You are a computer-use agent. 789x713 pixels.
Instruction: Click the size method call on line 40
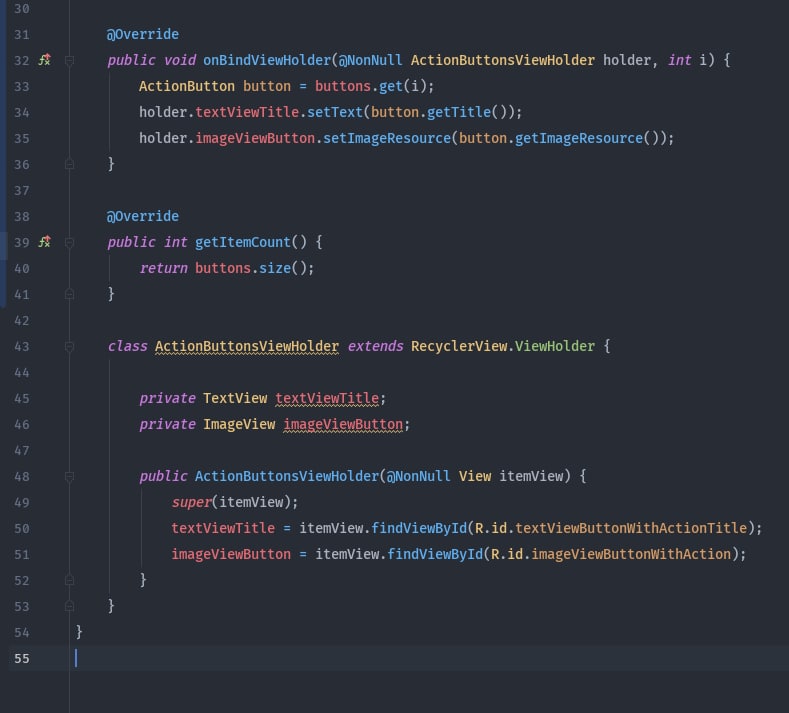(x=275, y=268)
